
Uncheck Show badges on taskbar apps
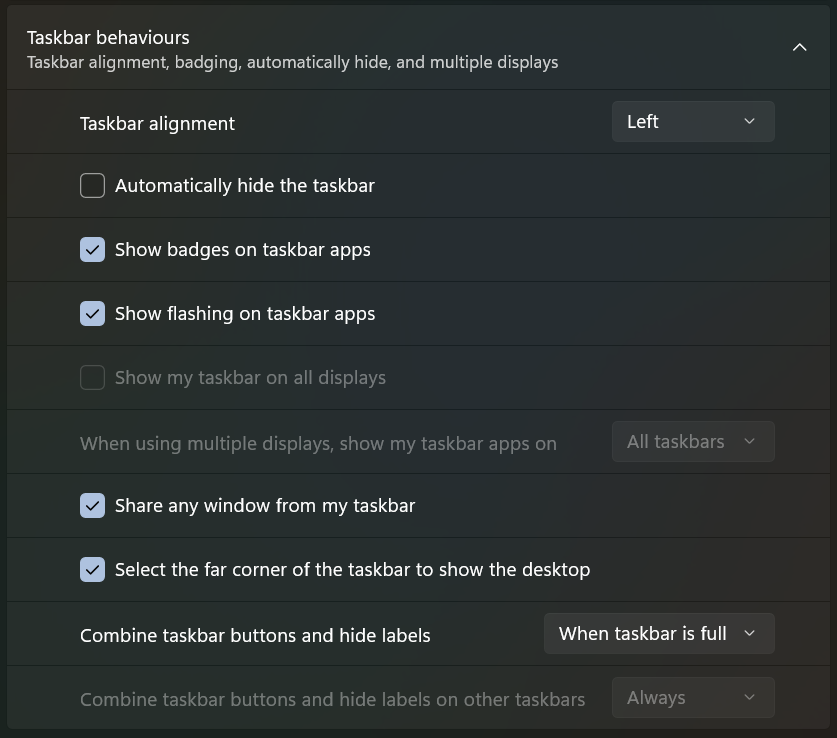(x=92, y=249)
